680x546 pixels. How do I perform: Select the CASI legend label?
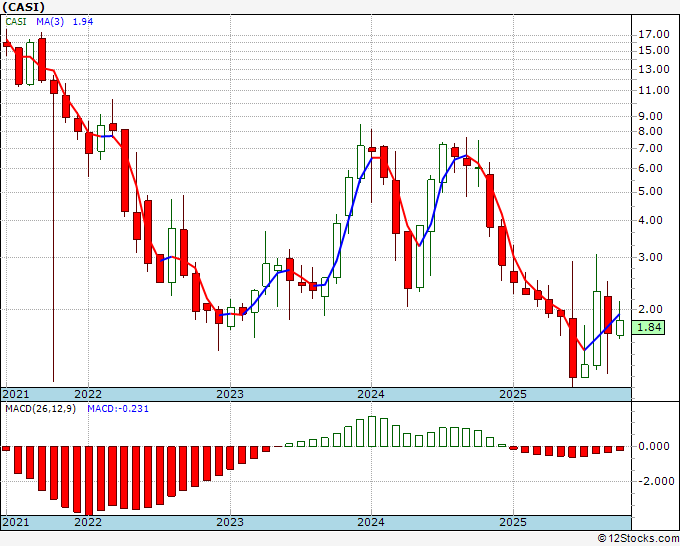[x=16, y=22]
